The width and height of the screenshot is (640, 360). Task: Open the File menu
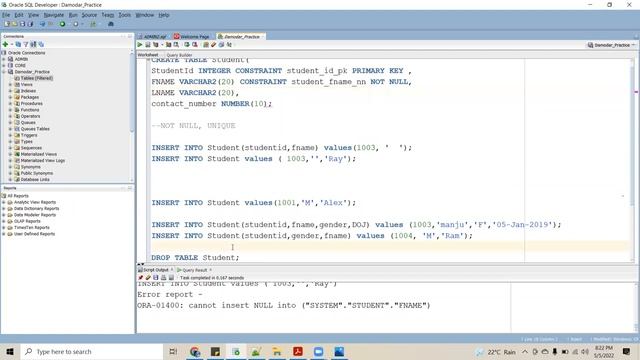point(6,15)
